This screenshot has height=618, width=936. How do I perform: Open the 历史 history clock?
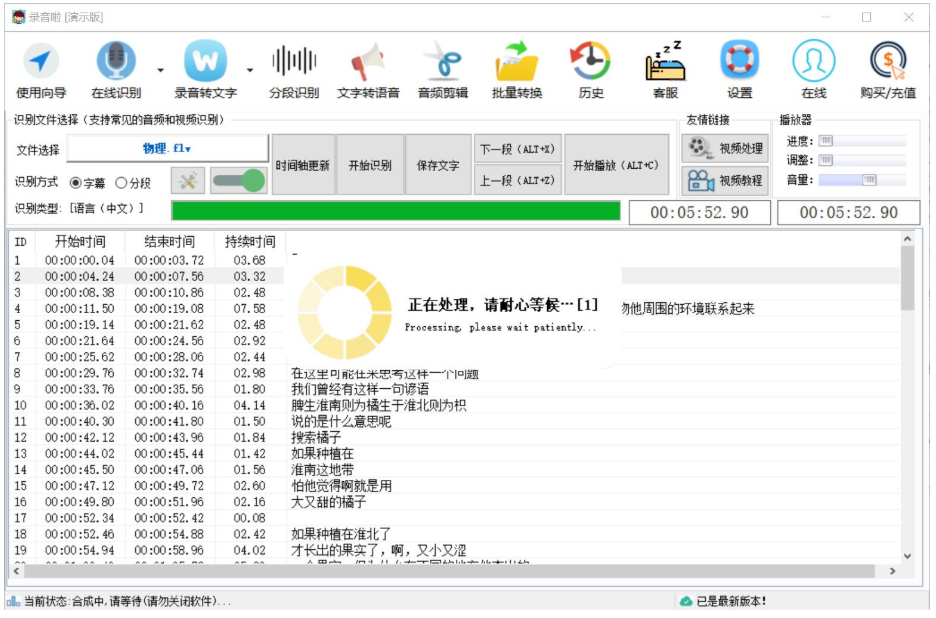coord(591,70)
